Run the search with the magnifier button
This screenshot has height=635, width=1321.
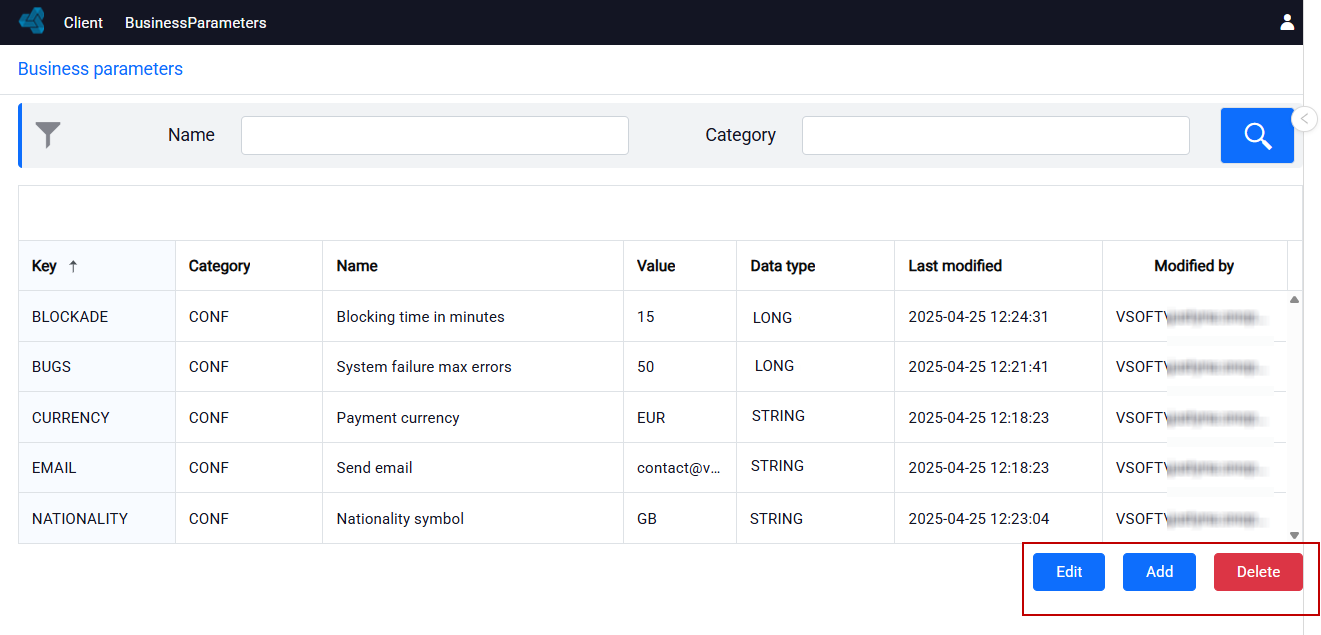pyautogui.click(x=1257, y=135)
